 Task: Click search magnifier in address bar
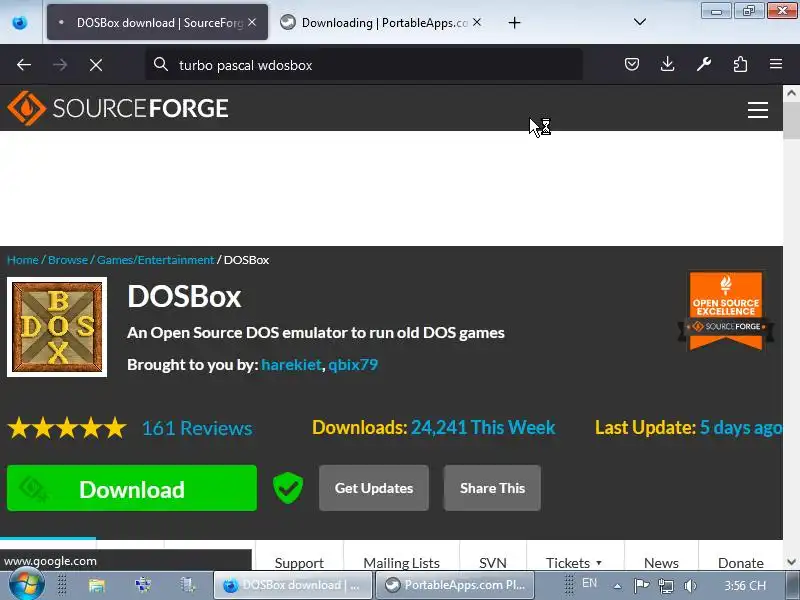coord(161,64)
